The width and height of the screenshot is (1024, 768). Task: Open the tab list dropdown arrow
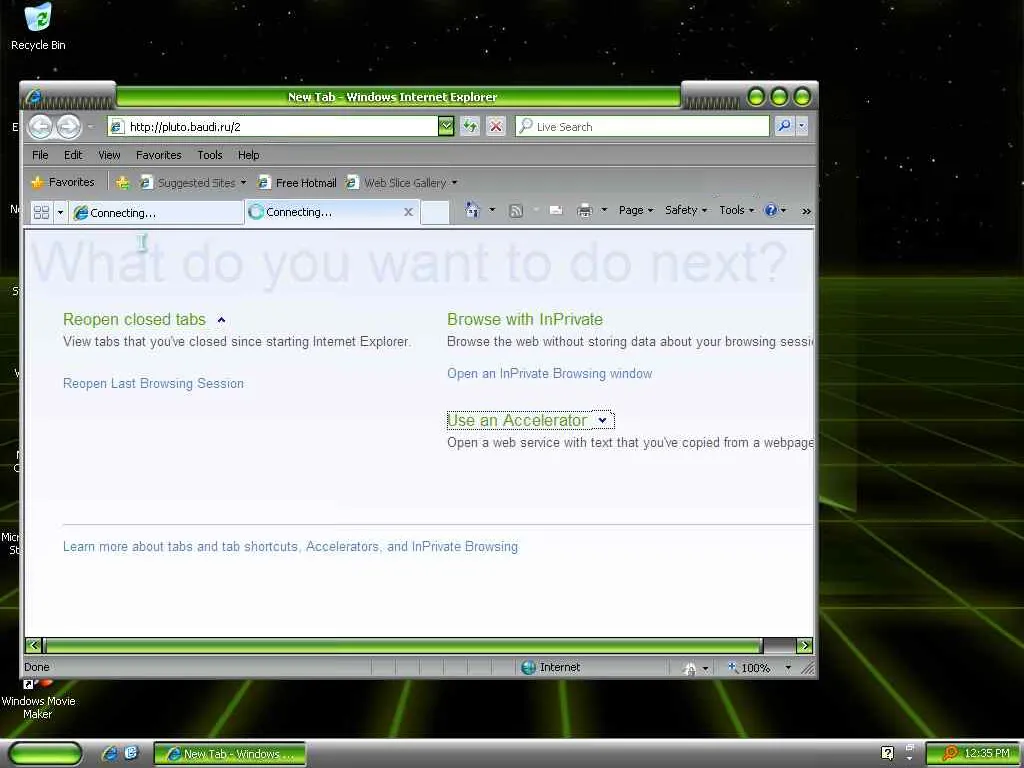click(x=60, y=212)
